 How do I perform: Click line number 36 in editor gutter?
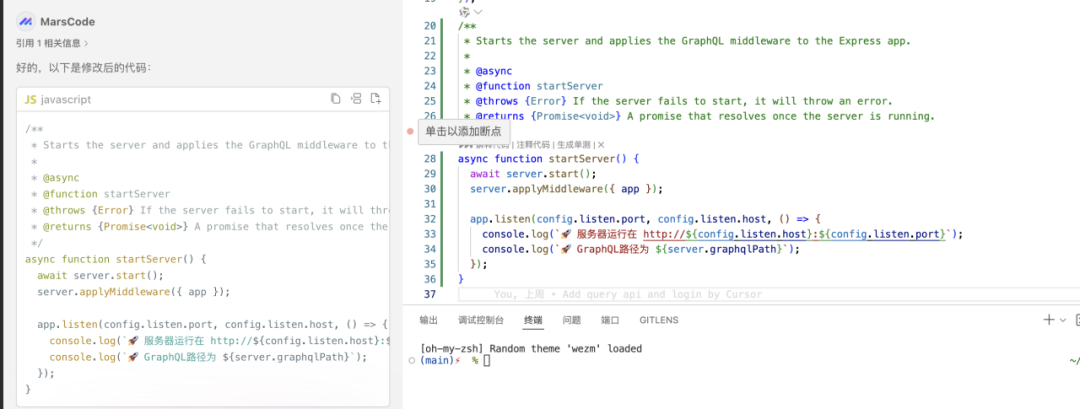(430, 280)
